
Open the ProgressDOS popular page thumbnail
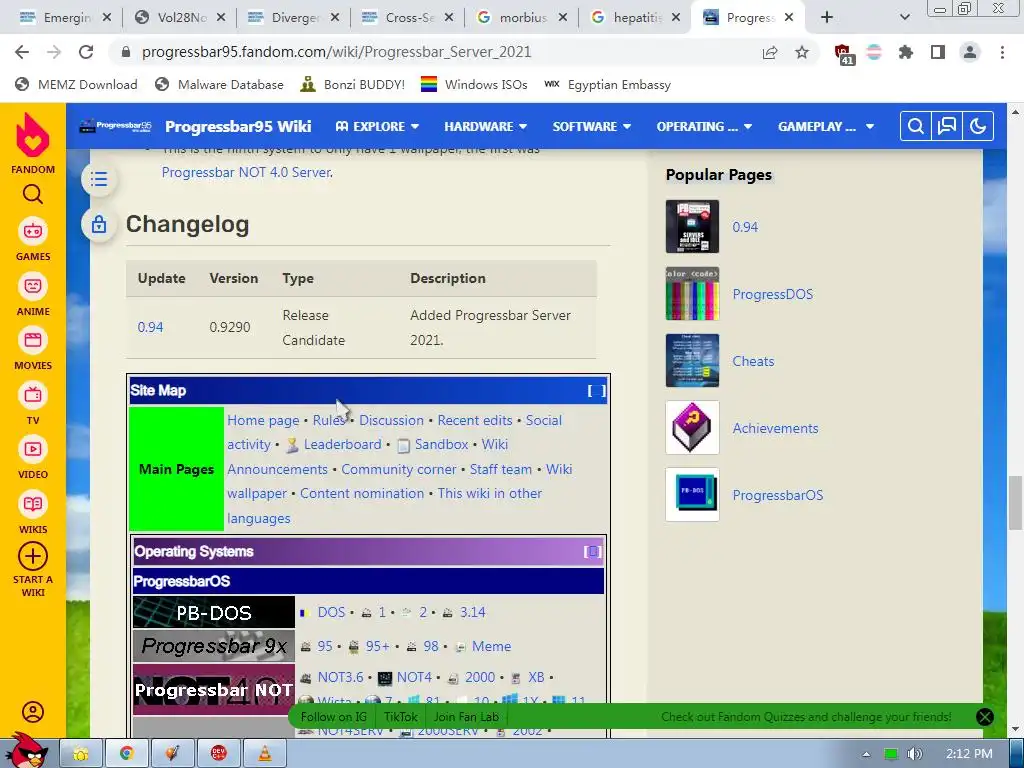click(692, 294)
